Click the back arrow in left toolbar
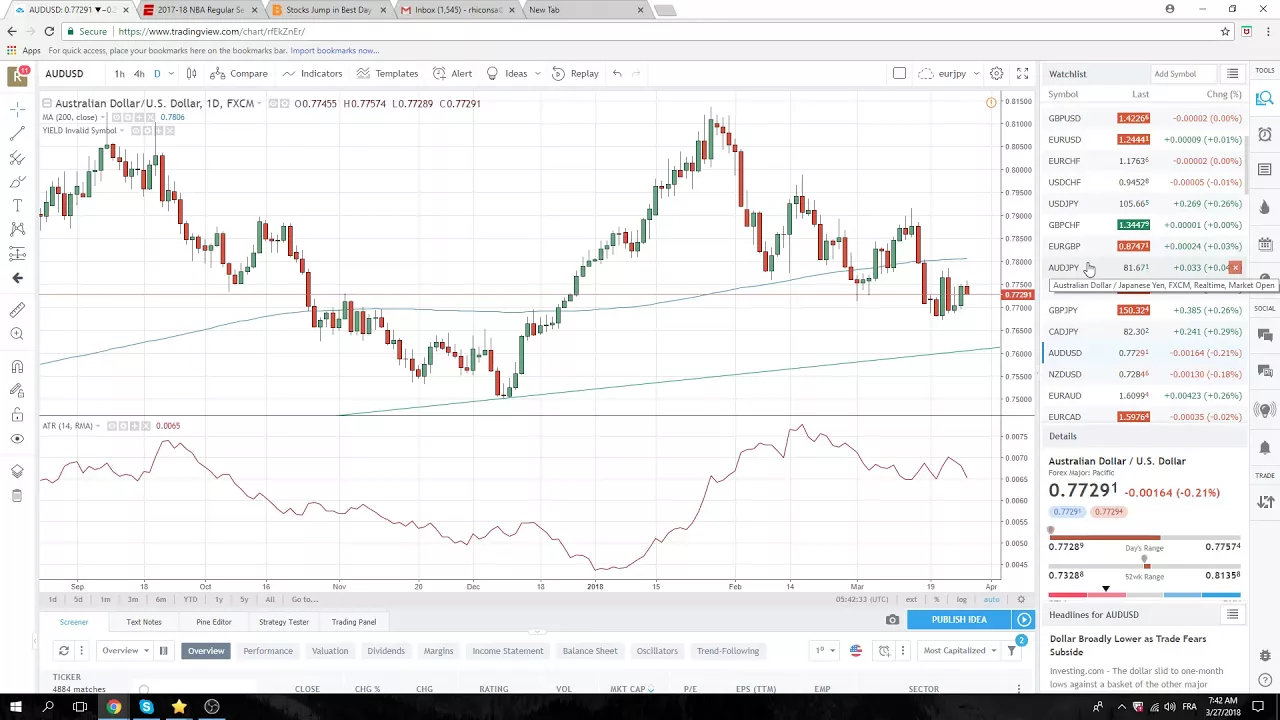This screenshot has width=1280, height=720. coord(17,278)
